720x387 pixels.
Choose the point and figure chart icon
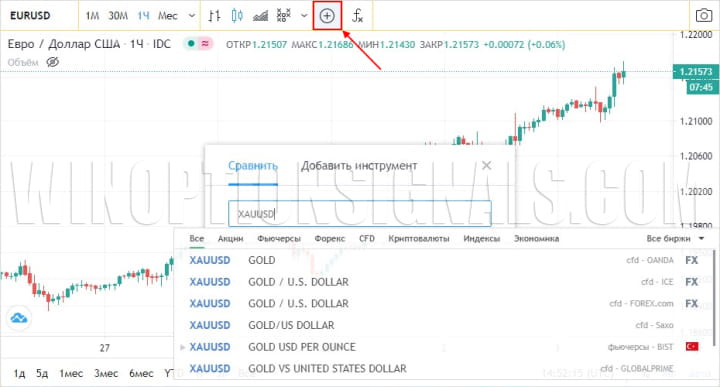pos(284,16)
